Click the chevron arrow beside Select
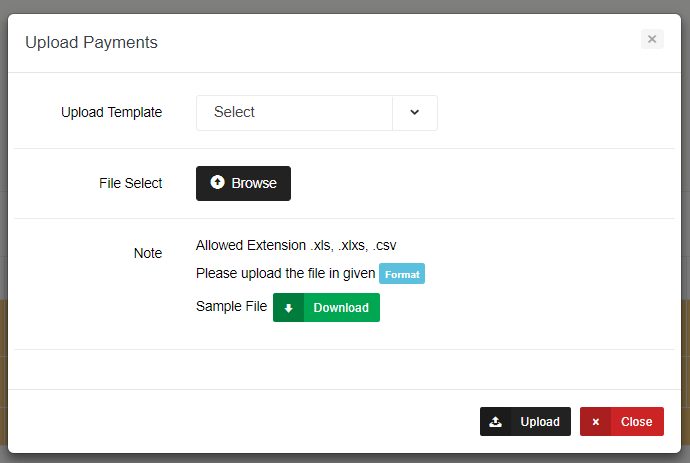This screenshot has height=463, width=690. pos(415,113)
